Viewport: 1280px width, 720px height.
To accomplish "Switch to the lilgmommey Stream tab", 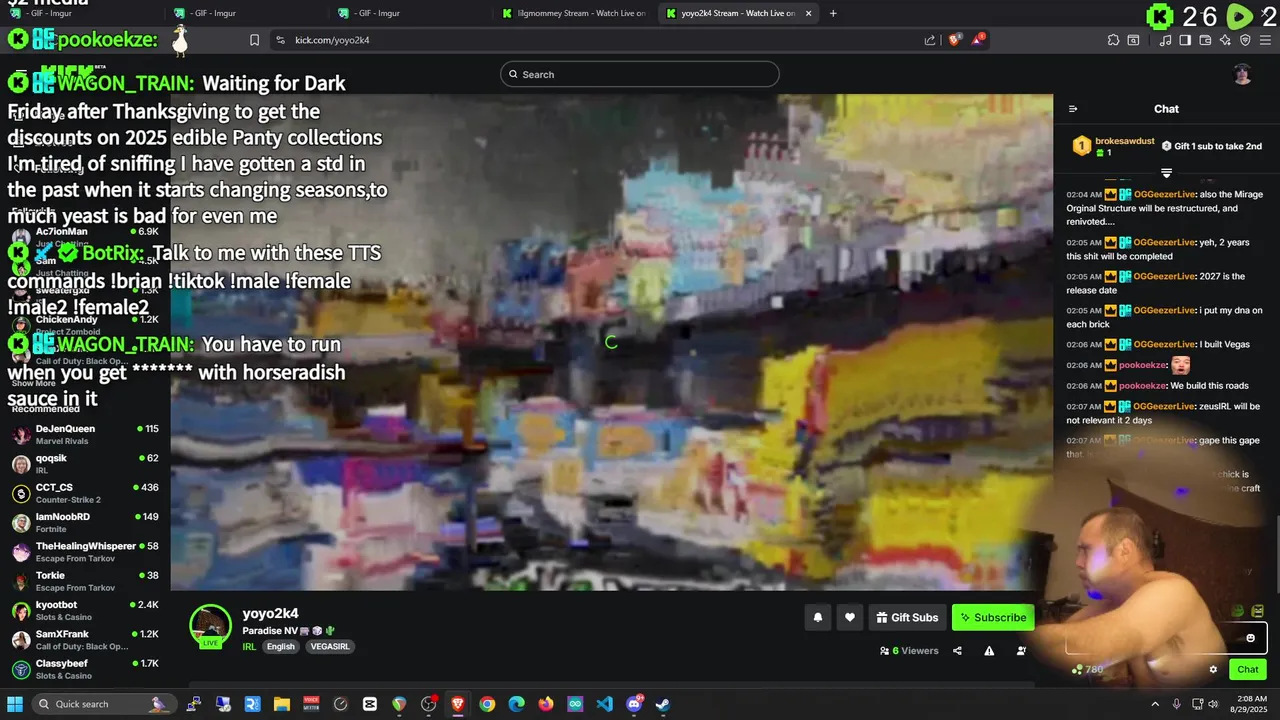I will tap(575, 13).
